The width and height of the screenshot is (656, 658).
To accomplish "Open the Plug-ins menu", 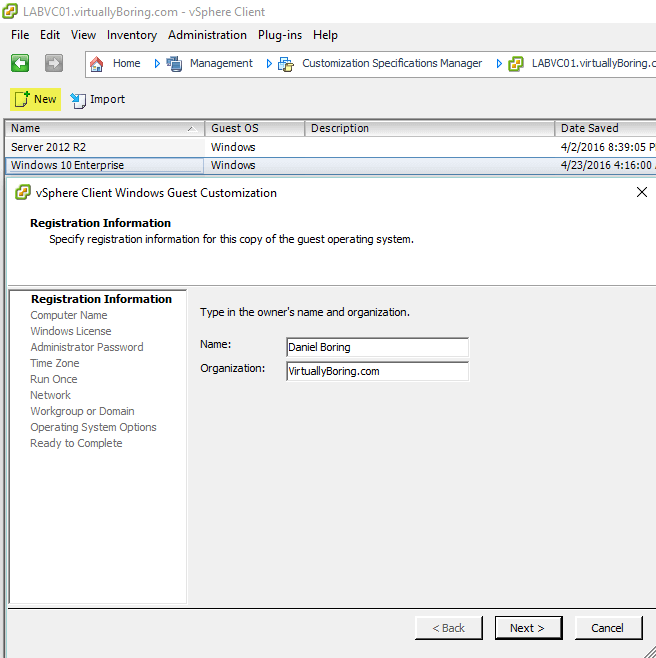I will point(280,35).
